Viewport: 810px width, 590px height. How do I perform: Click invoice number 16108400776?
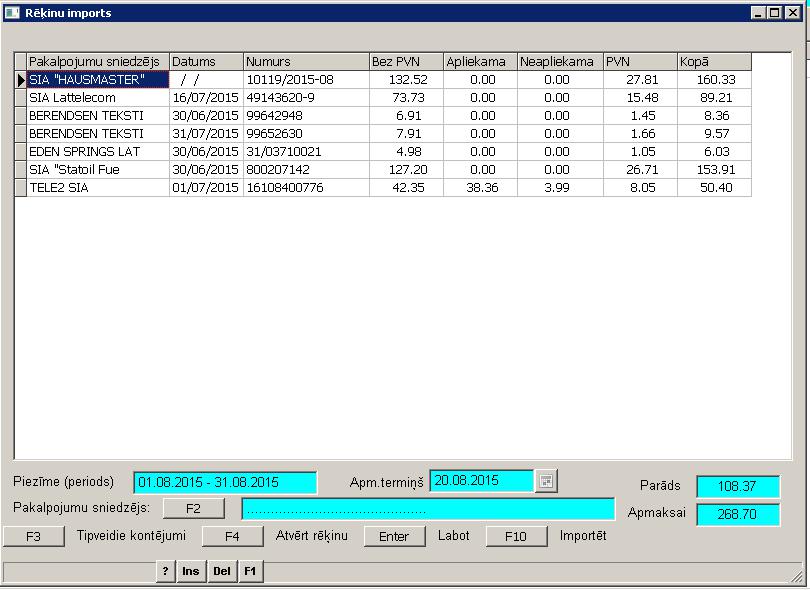(306, 188)
